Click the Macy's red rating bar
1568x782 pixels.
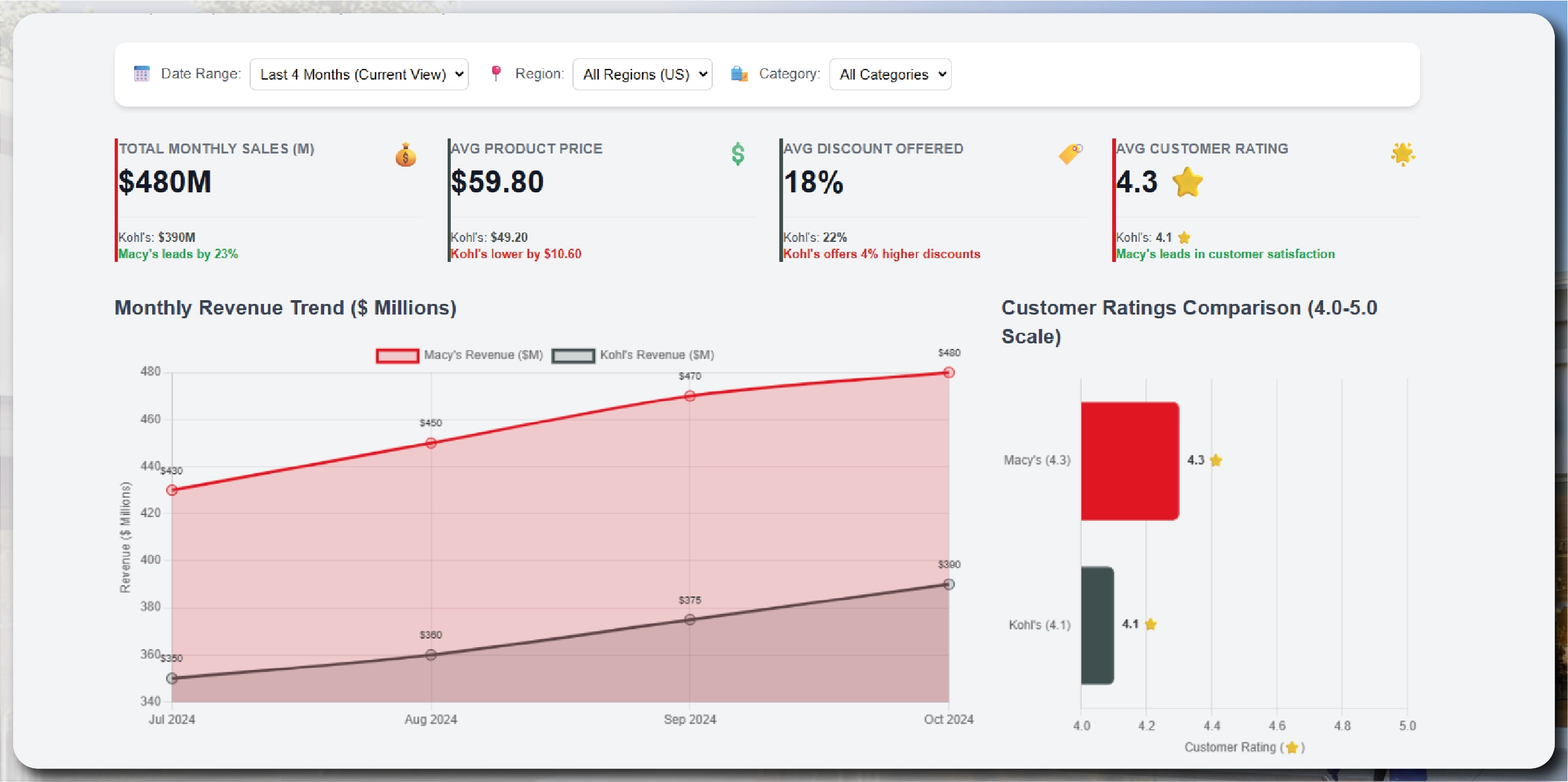pyautogui.click(x=1130, y=461)
